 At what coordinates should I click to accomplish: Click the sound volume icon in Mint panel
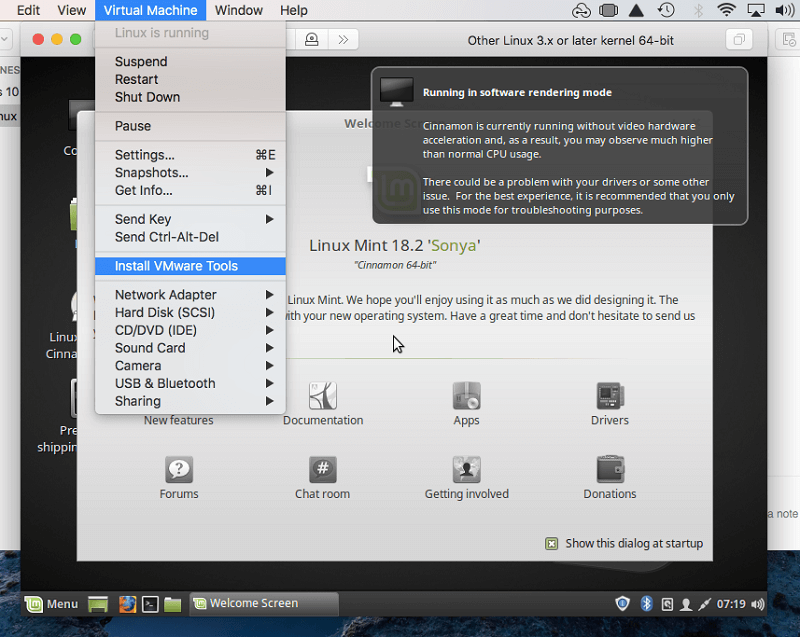[758, 604]
